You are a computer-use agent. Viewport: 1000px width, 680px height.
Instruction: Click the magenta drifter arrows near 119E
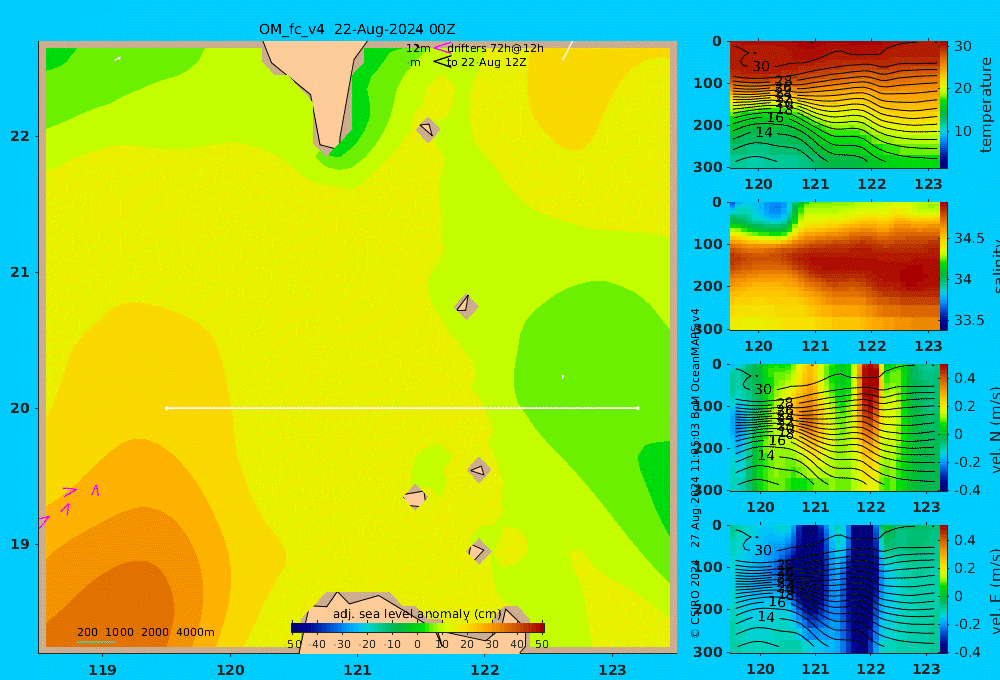click(x=69, y=505)
